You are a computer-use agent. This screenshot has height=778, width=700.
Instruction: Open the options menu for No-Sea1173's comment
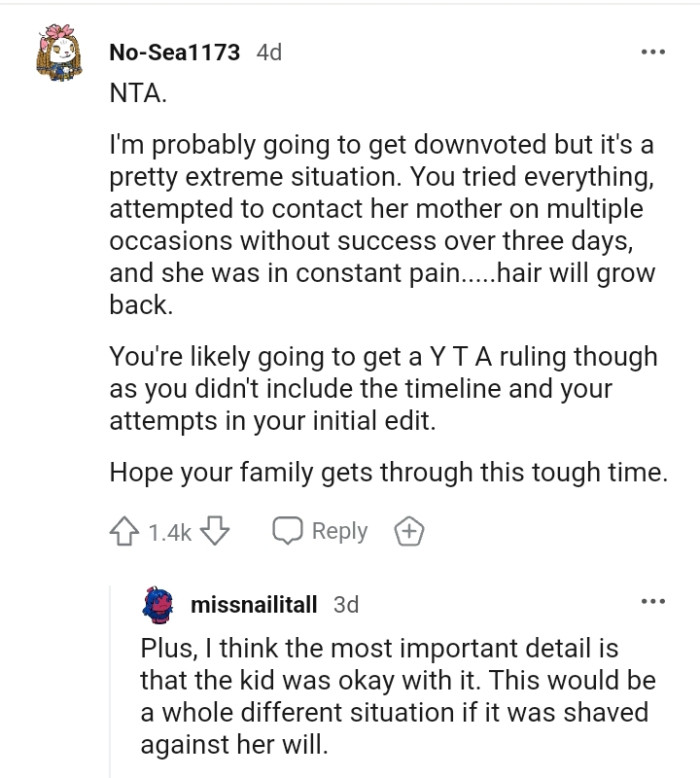(653, 52)
